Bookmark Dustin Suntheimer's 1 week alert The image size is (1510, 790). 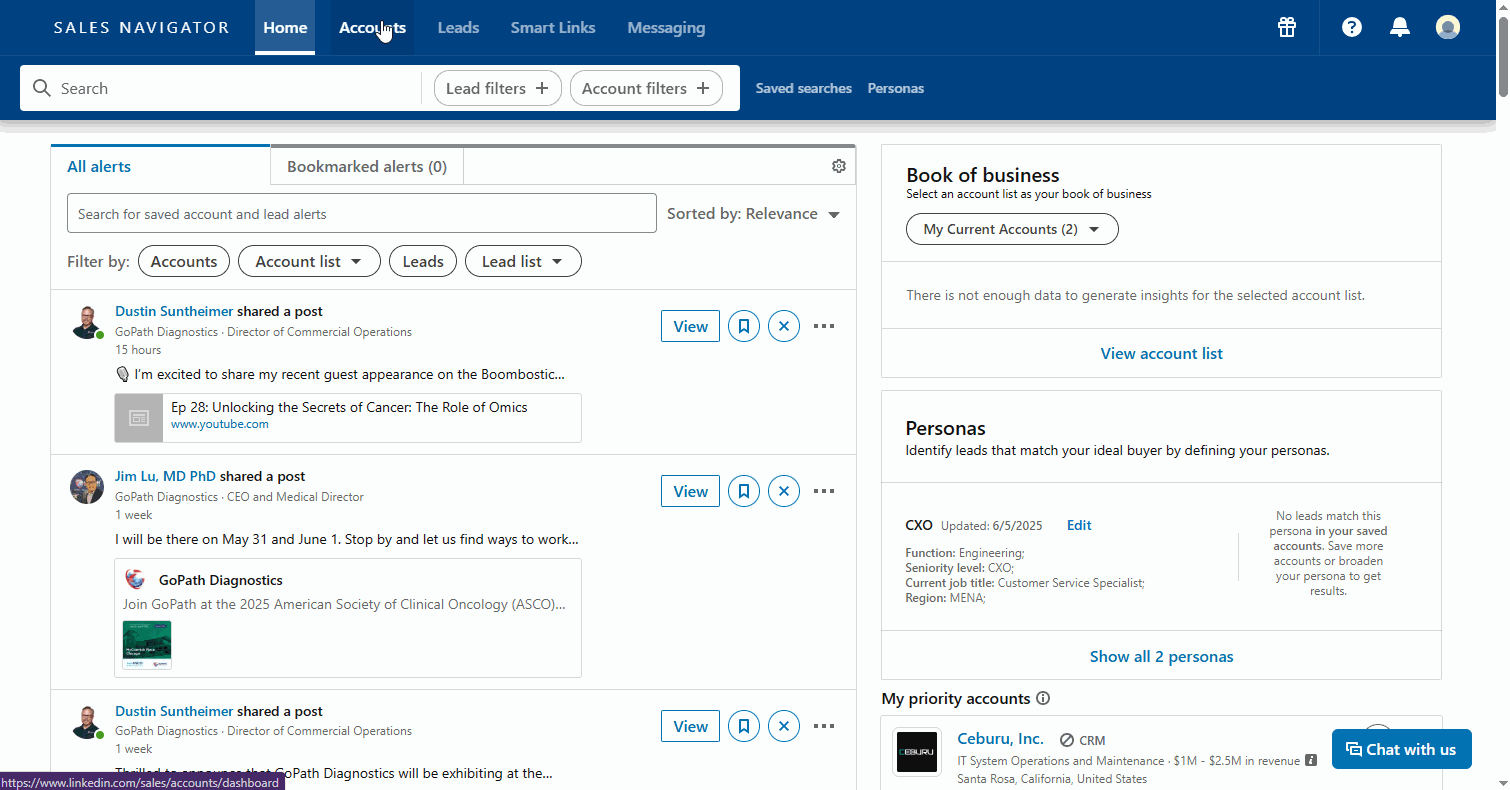744,726
